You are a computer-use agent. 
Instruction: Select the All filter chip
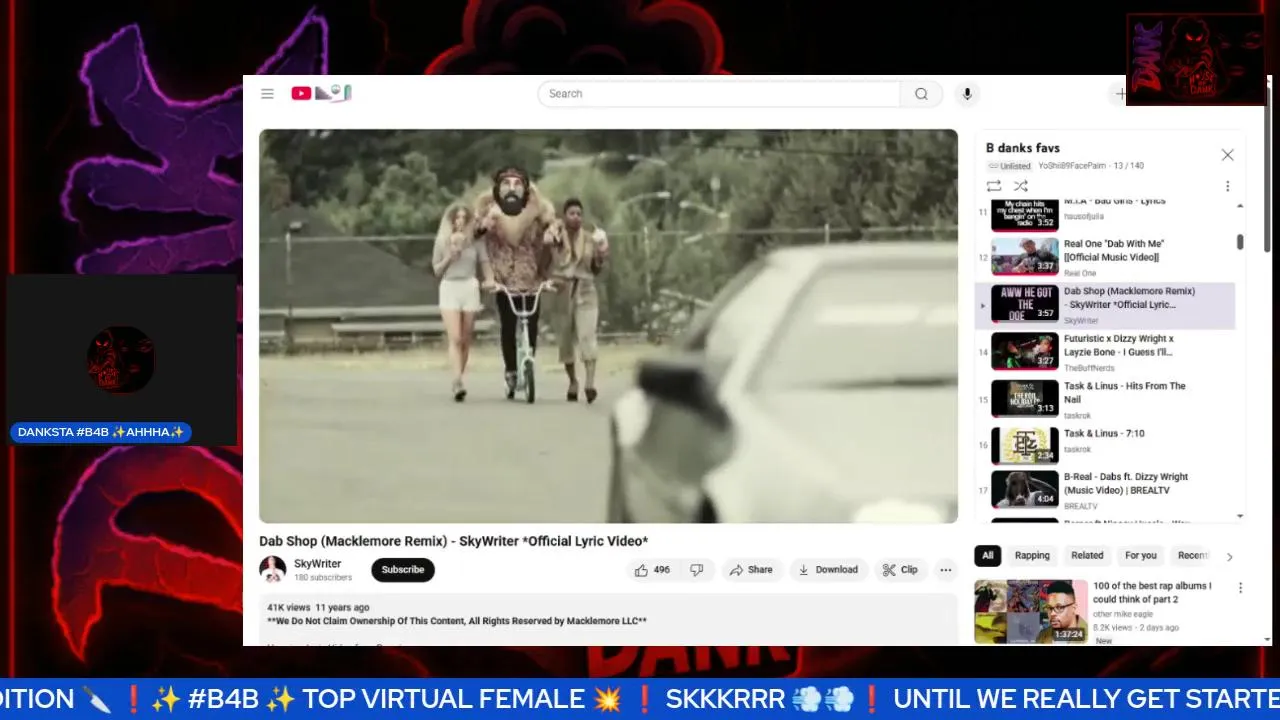click(988, 556)
